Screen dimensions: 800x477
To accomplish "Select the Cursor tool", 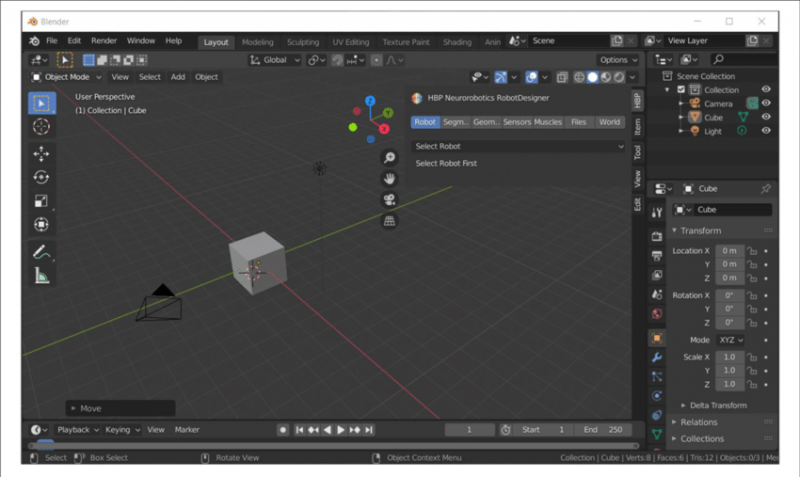I will [x=41, y=127].
